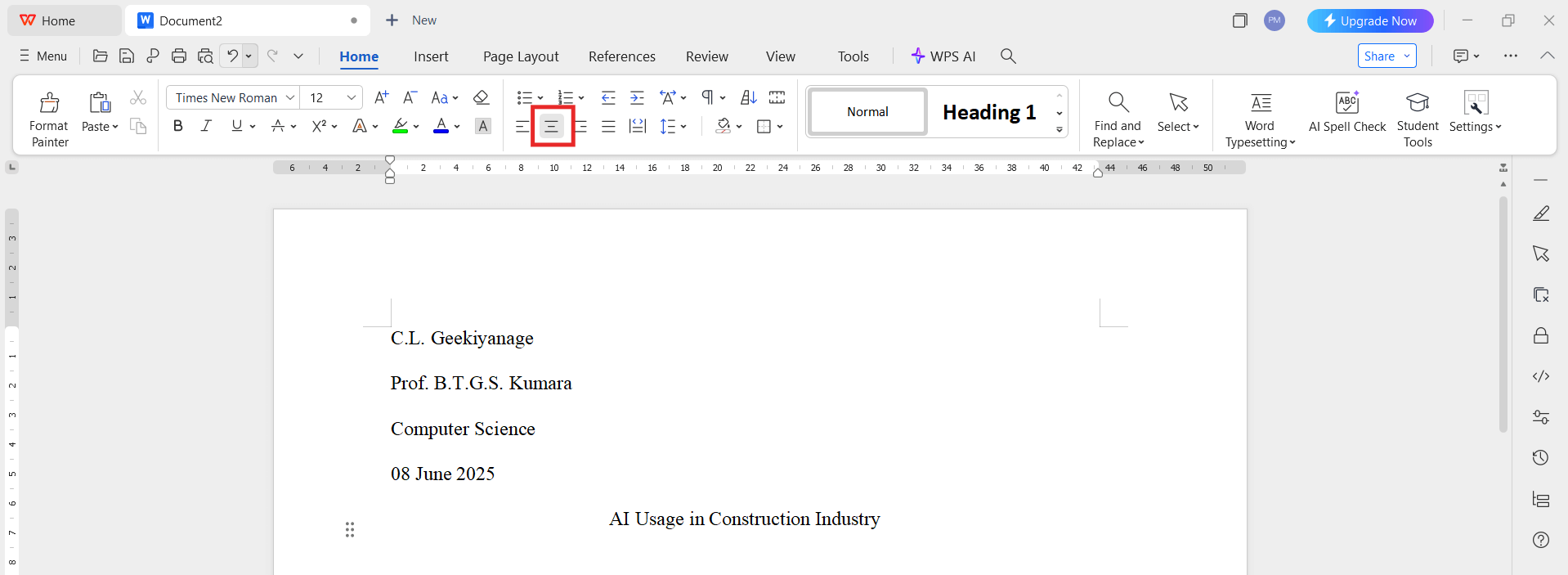
Task: Toggle Strikethrough formatting
Action: point(278,126)
